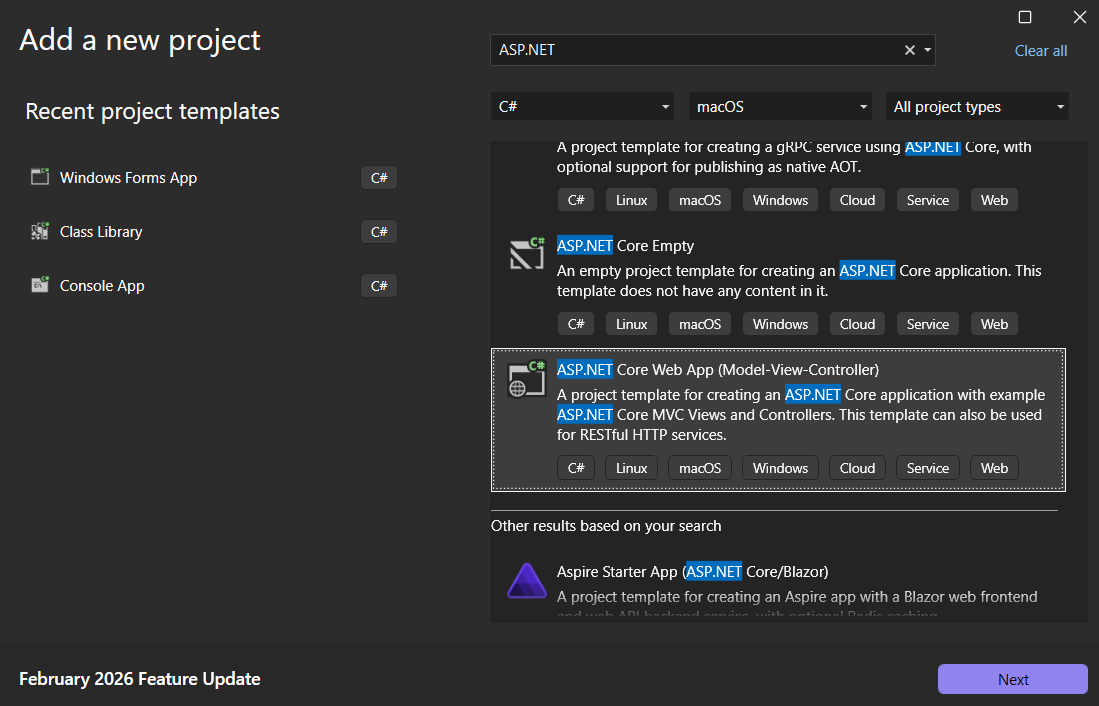Click inside the ASP.NET search field
The width and height of the screenshot is (1099, 706).
tap(700, 49)
